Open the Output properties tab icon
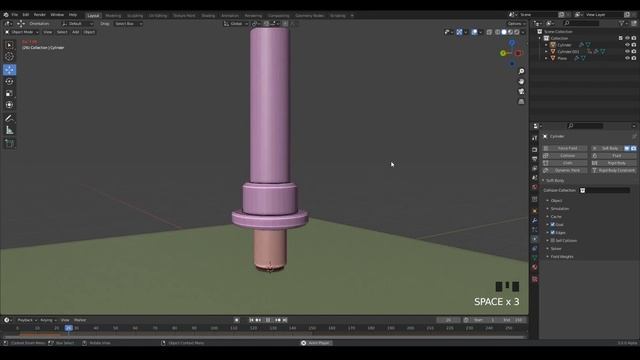The width and height of the screenshot is (640, 360). pyautogui.click(x=535, y=159)
